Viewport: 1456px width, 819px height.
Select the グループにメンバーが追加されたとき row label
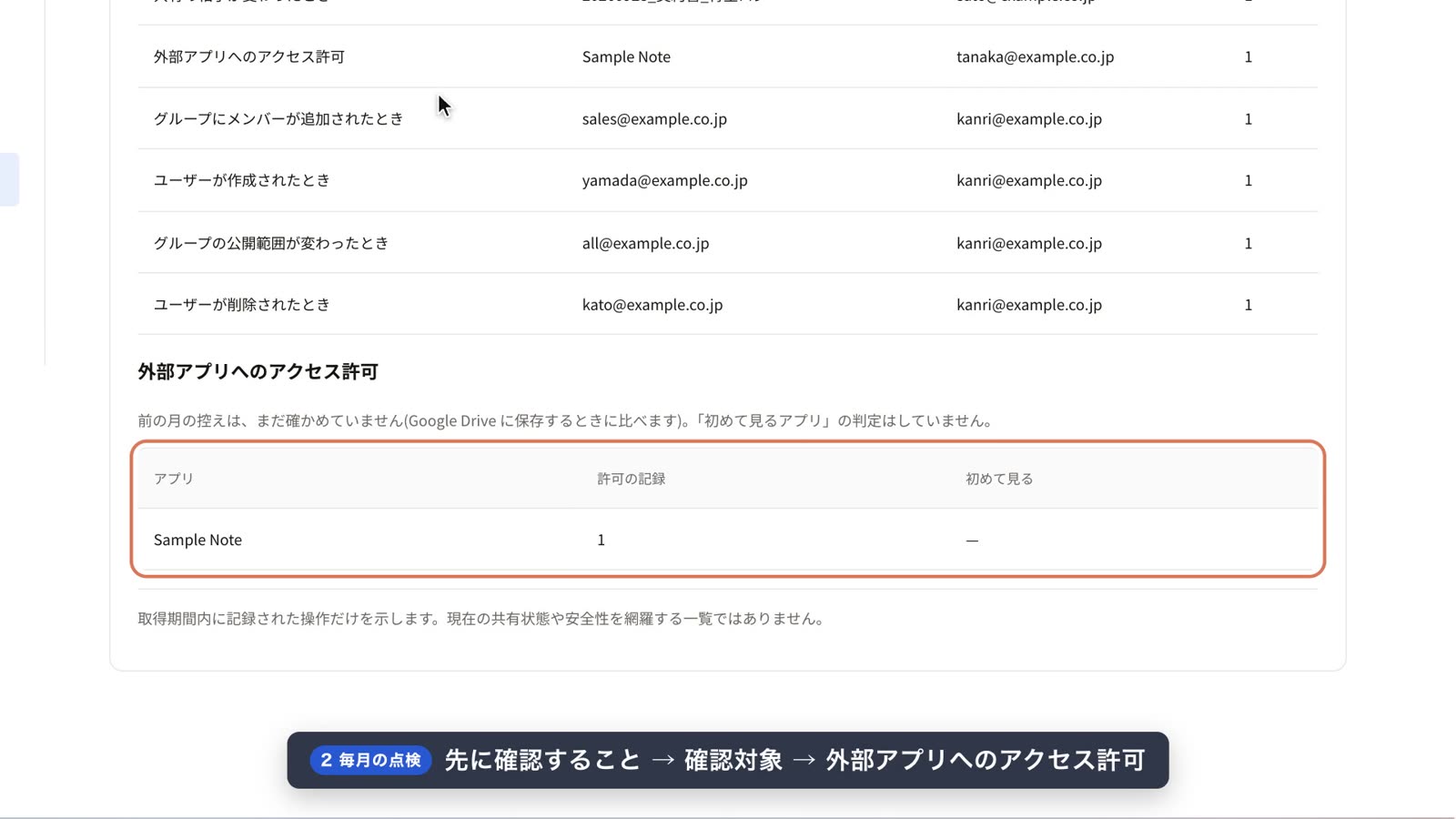tap(278, 118)
